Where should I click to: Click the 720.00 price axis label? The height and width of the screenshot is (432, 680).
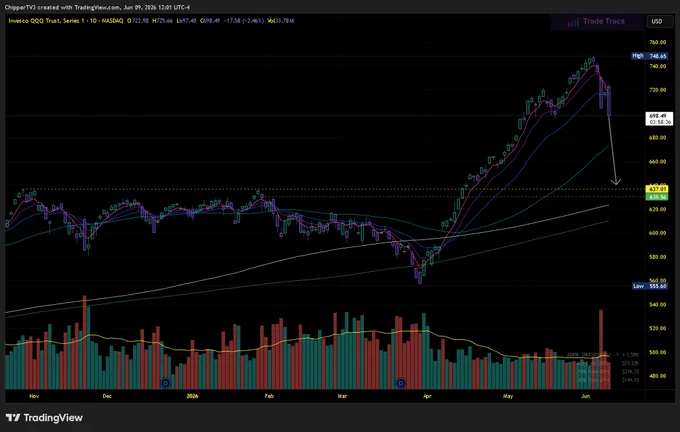click(x=657, y=90)
